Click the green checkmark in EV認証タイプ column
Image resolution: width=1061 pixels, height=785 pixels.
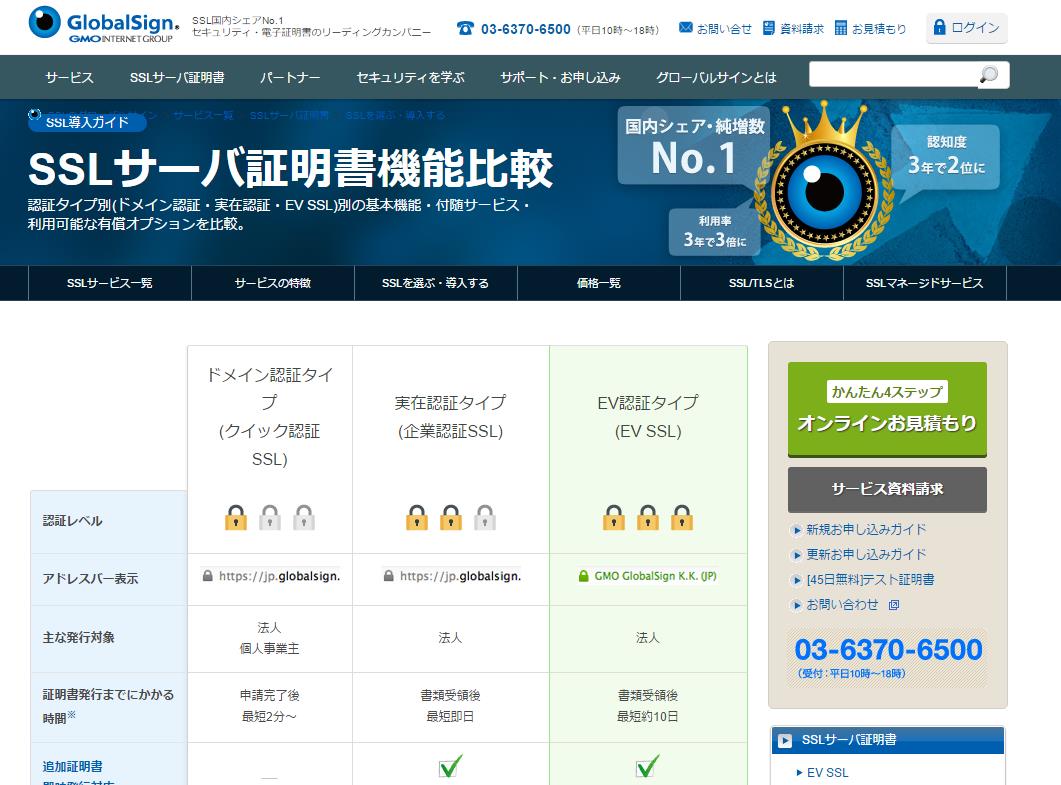648,765
